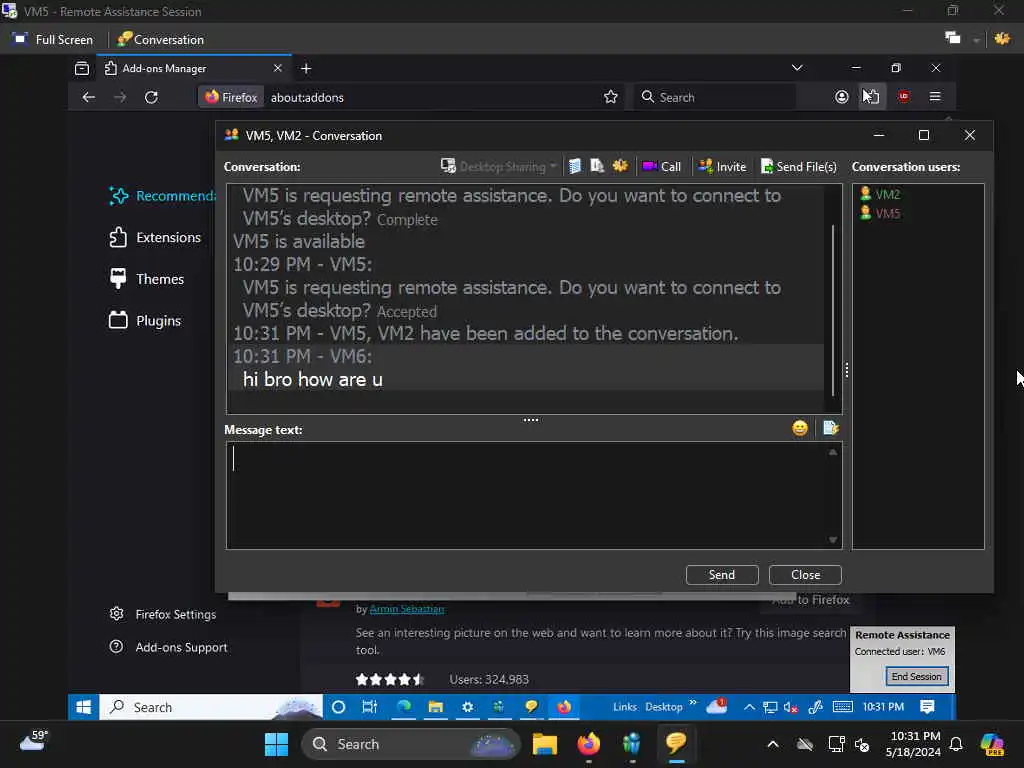
Task: Select user VM5 in conversation users
Action: (x=880, y=214)
